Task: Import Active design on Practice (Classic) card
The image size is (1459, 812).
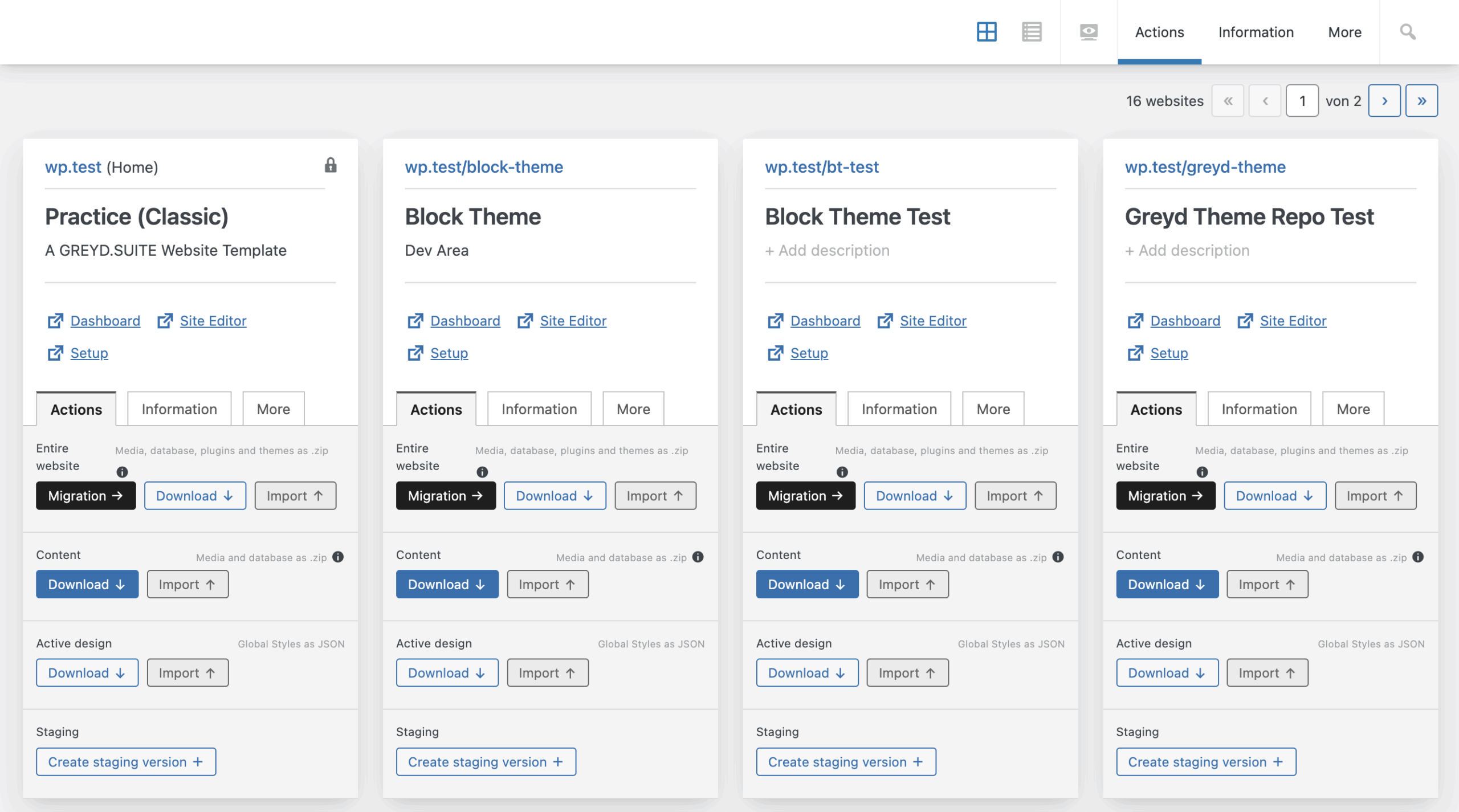Action: click(188, 673)
